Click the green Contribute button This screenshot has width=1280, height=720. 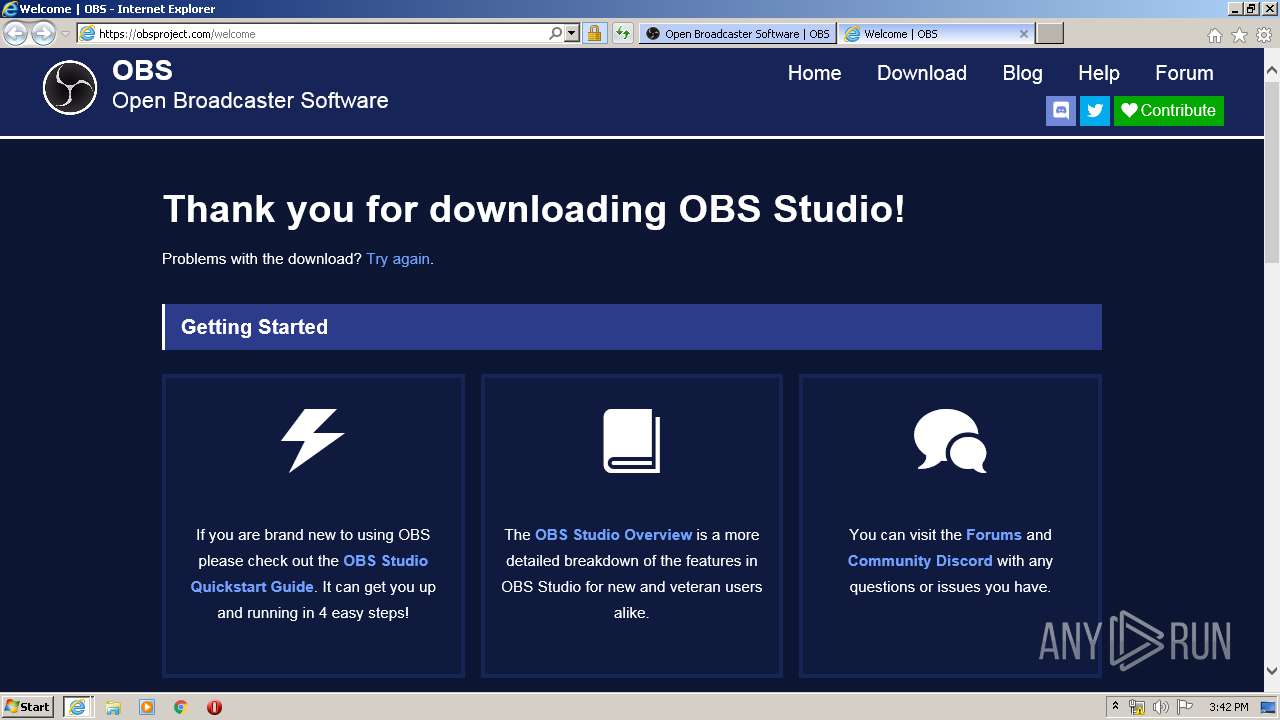tap(1169, 111)
